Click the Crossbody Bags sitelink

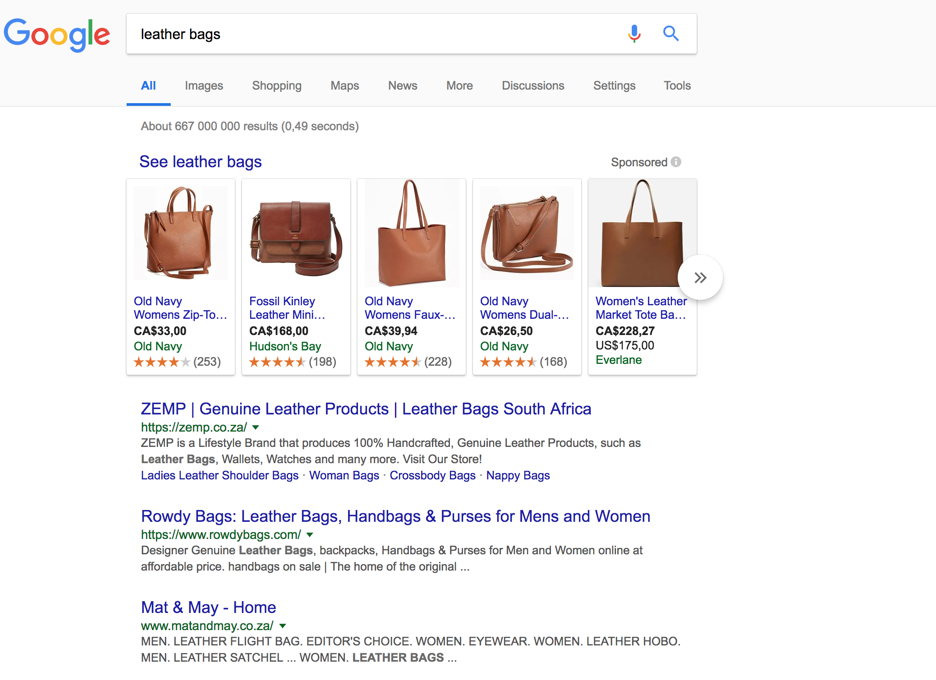point(432,476)
